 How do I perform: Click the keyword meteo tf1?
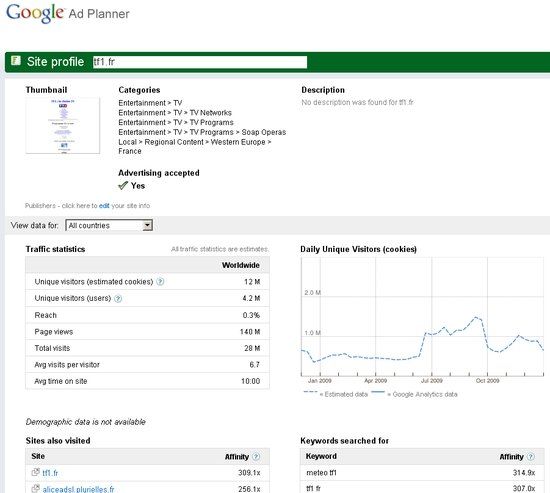coord(321,473)
